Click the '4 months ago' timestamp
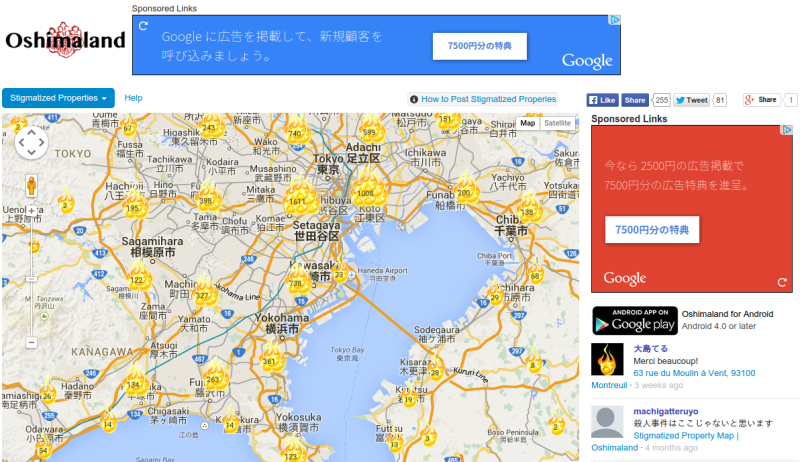Viewport: 800px width, 462px height. (x=671, y=448)
